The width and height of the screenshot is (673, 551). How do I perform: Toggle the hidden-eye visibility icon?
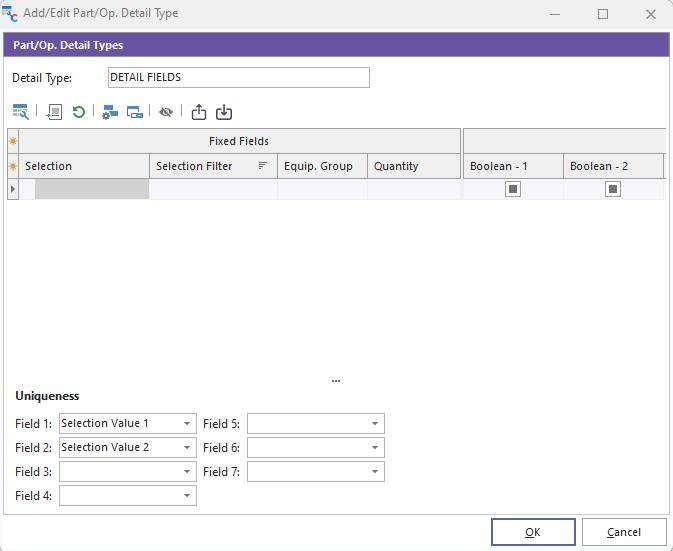click(166, 112)
